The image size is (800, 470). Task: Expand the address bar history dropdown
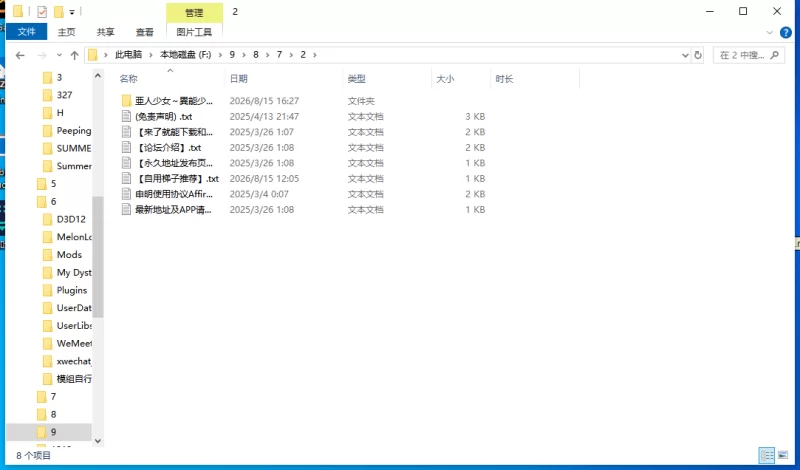(685, 55)
